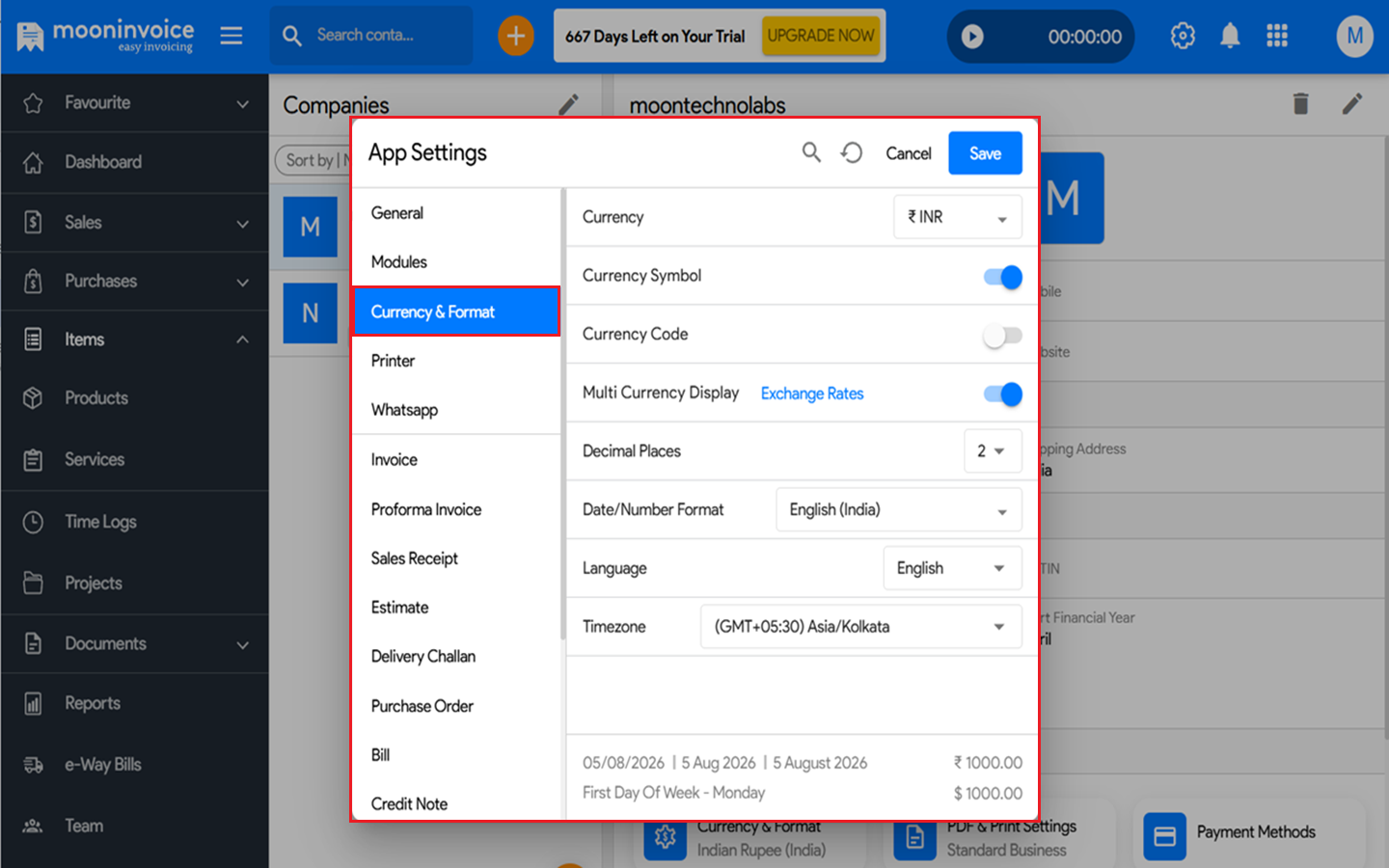Open the Date/Number Format dropdown
The image size is (1389, 868).
[899, 509]
